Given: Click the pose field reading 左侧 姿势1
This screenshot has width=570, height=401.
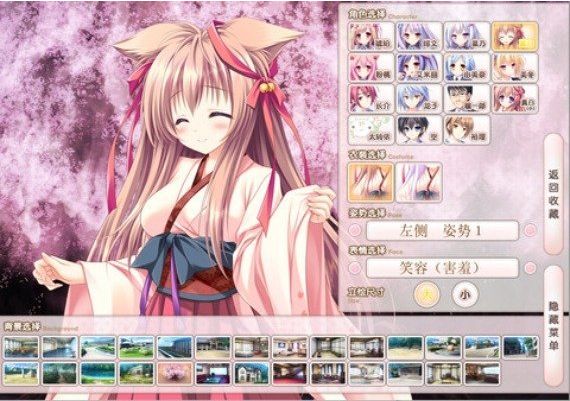Looking at the screenshot, I should 442,230.
